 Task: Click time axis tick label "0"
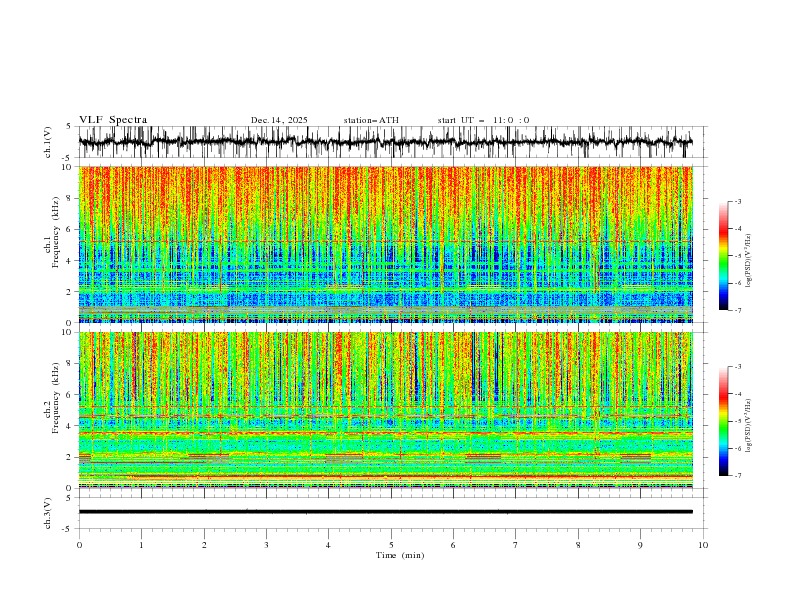[x=79, y=545]
